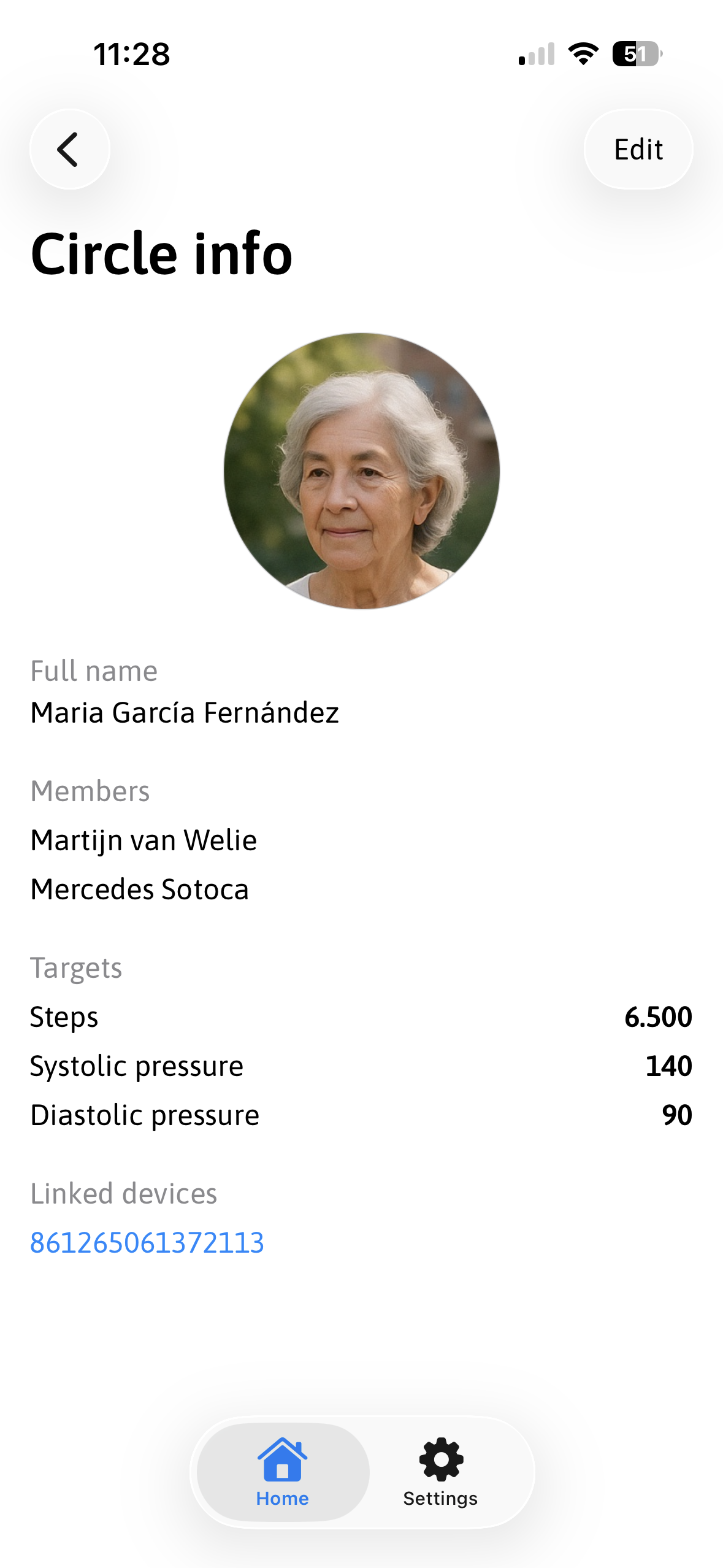Tap the 140 systolic target value
Viewport: 723px width, 1568px height.
coord(668,1066)
